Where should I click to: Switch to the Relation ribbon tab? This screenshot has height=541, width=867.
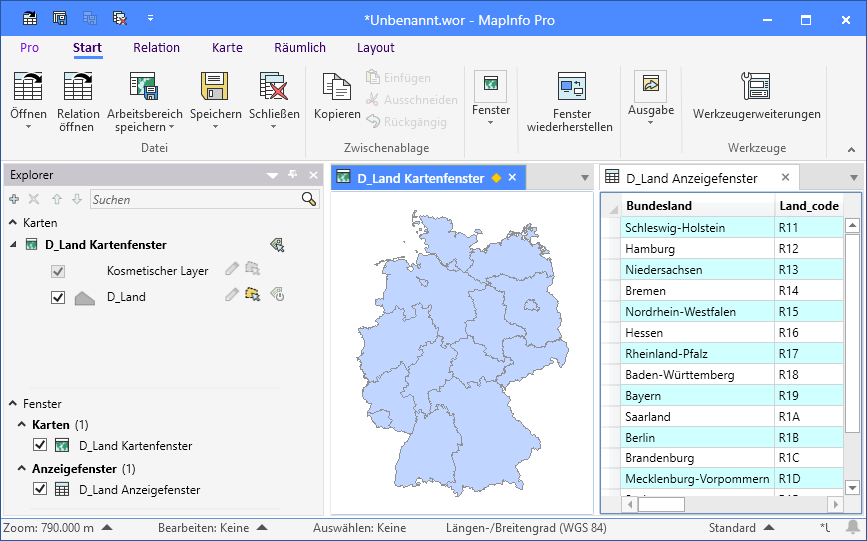[x=156, y=48]
